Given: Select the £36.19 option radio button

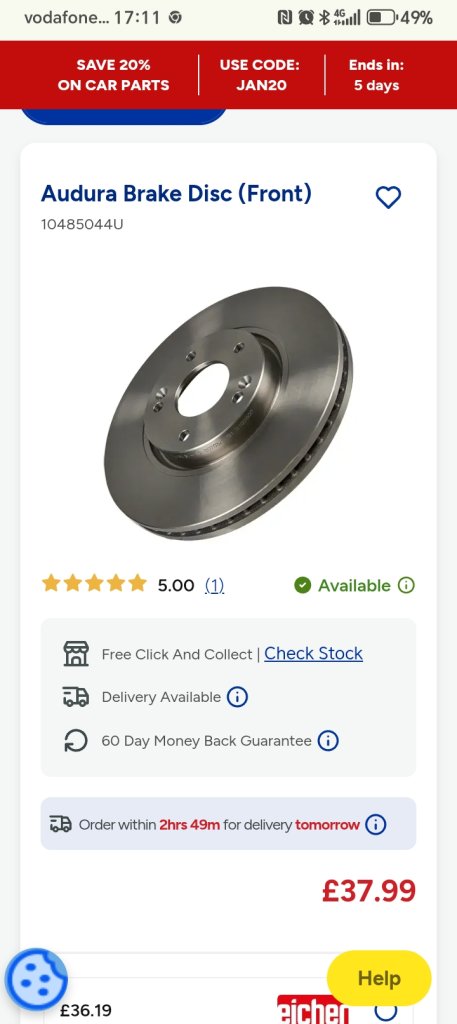Looking at the screenshot, I should (x=386, y=1010).
